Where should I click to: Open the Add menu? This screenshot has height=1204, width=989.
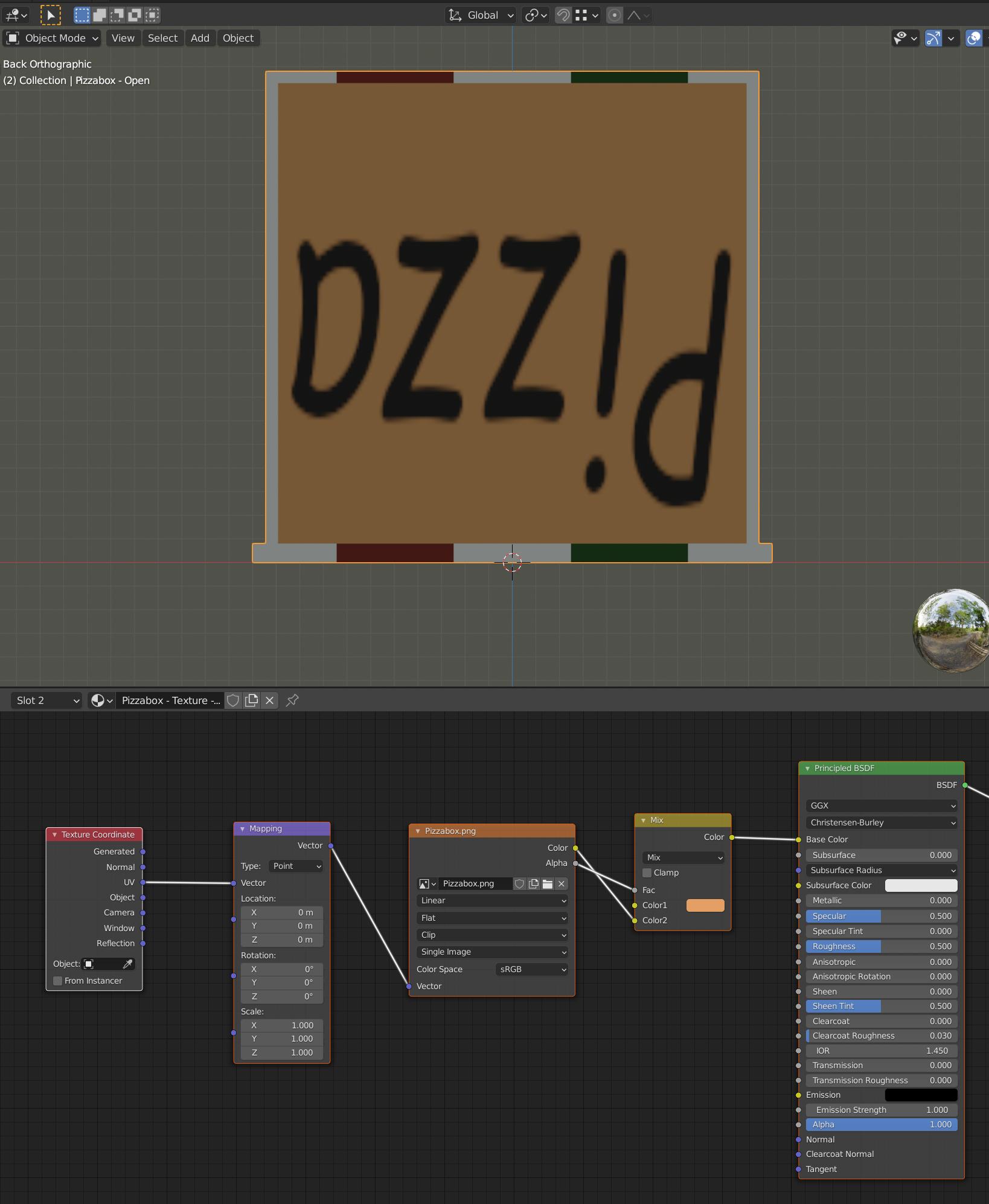point(200,38)
